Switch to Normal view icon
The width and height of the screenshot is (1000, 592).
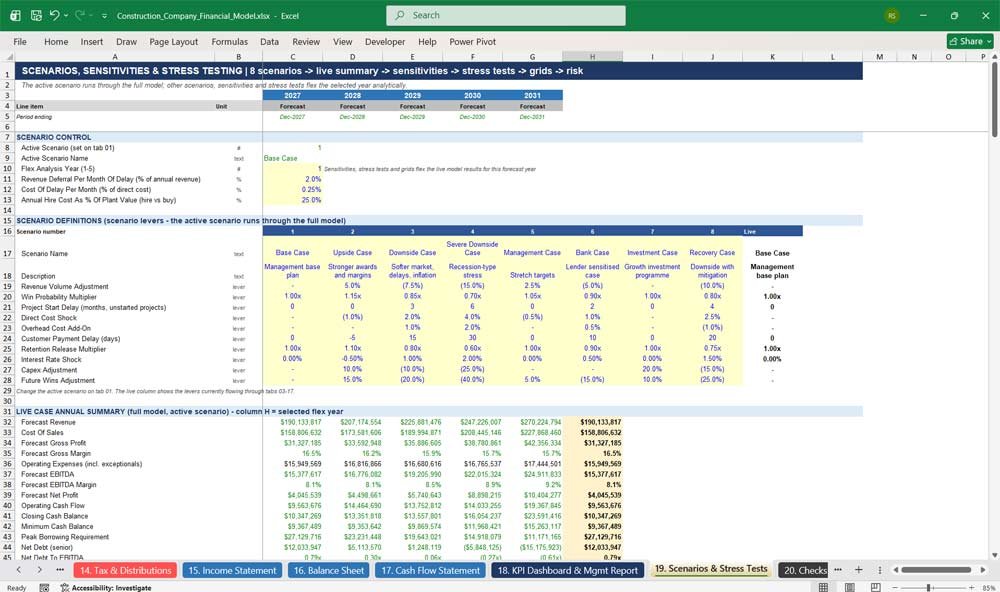pyautogui.click(x=823, y=587)
